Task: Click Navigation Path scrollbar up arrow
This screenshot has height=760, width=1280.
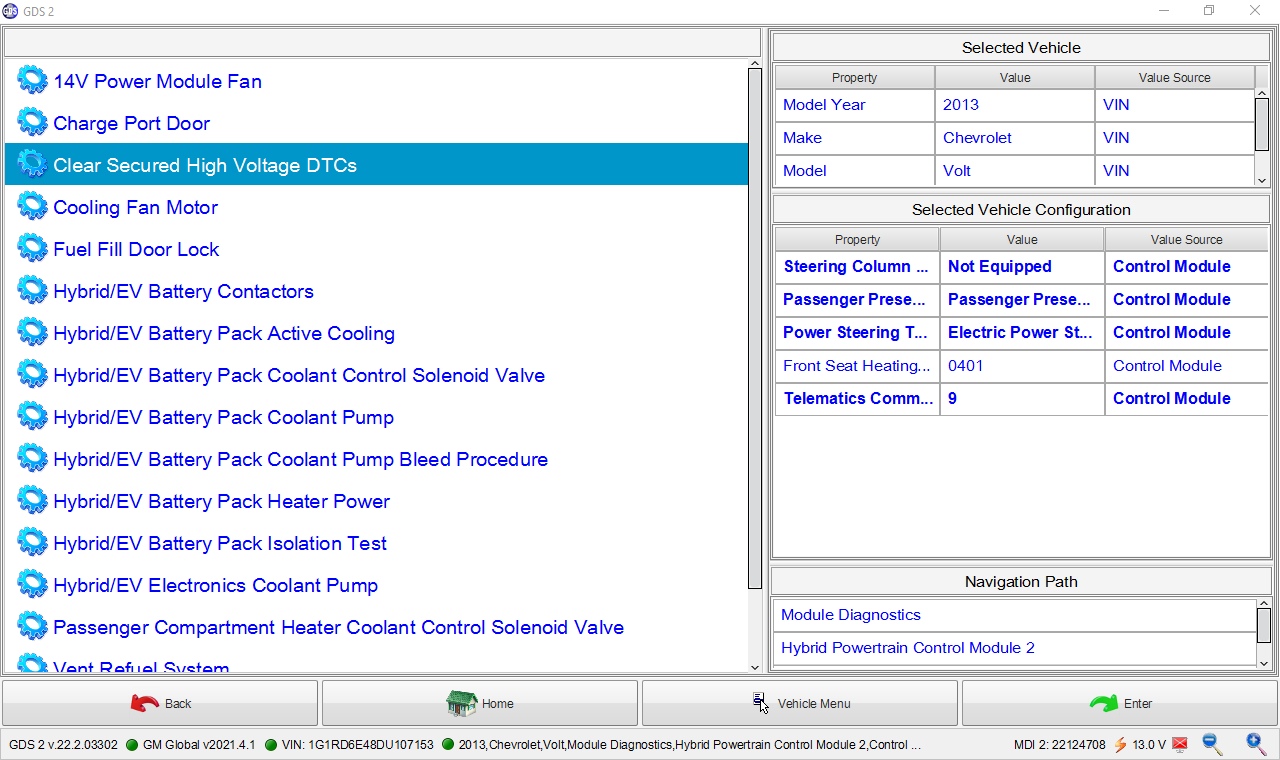Action: (x=1264, y=605)
